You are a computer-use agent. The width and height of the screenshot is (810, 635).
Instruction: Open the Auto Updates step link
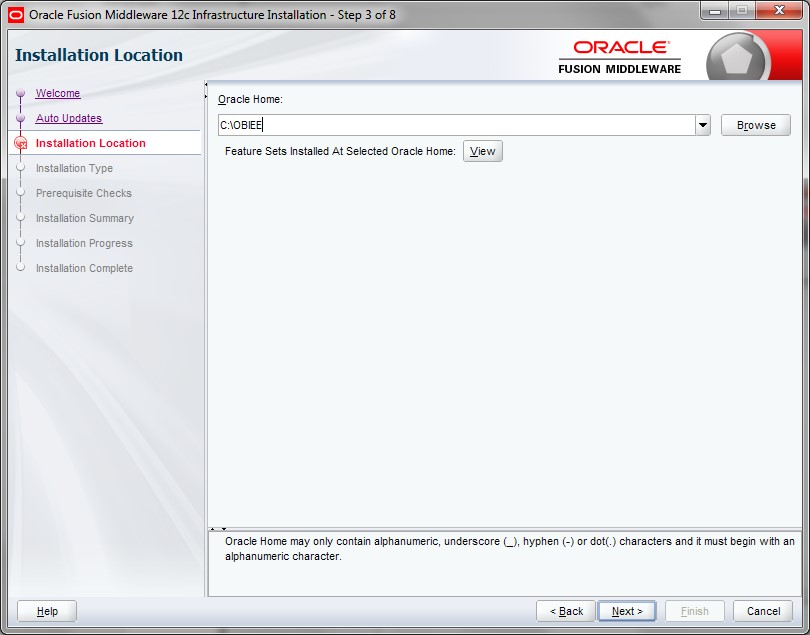[x=69, y=118]
